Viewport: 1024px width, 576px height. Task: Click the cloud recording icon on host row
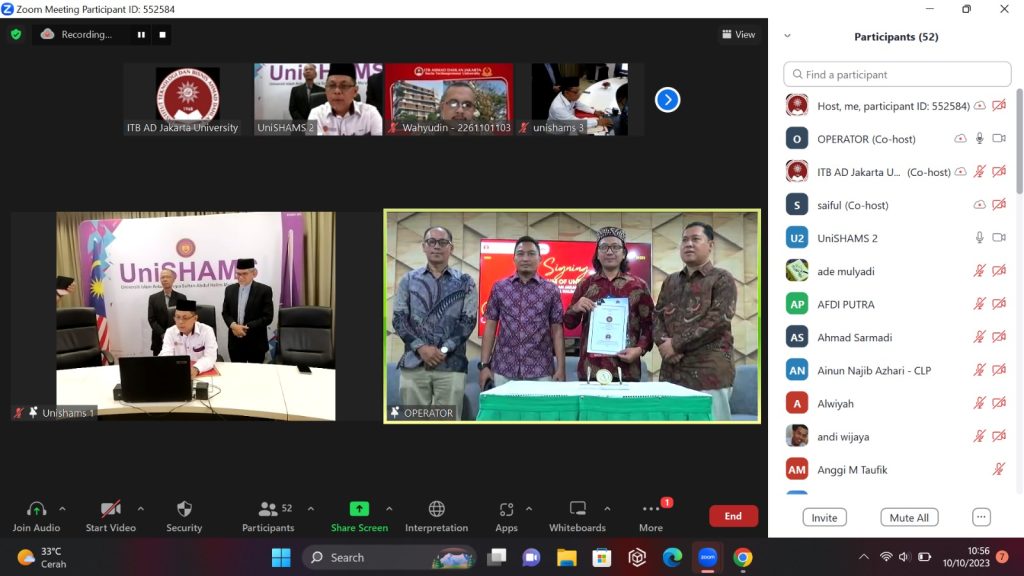980,106
